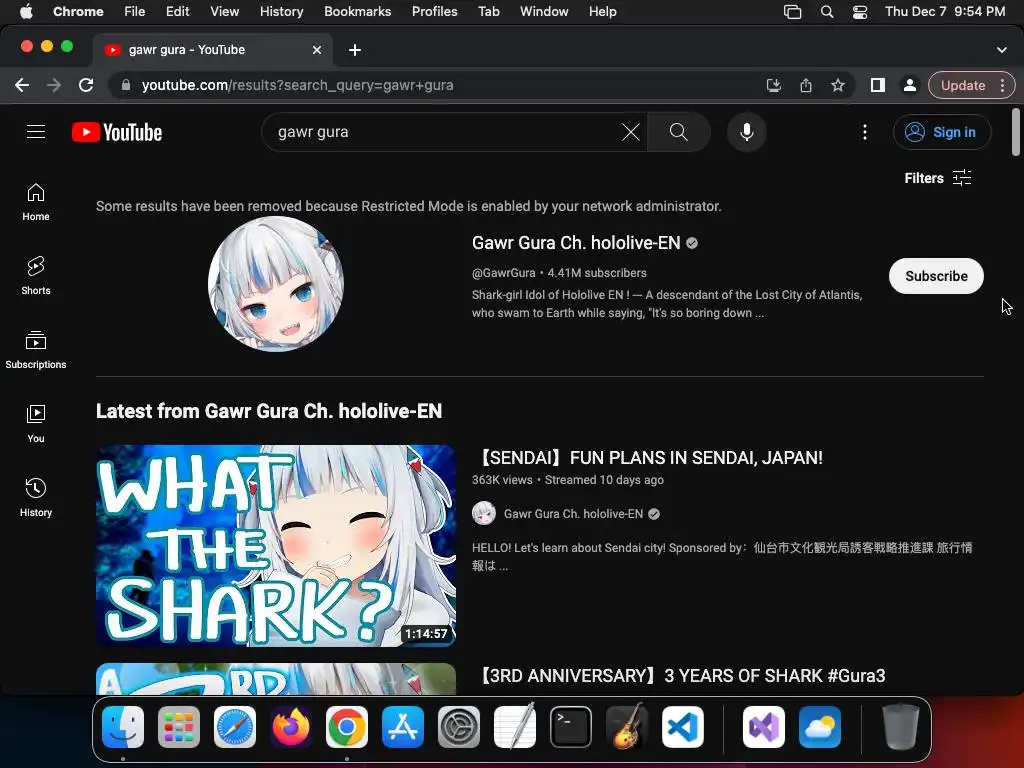
Task: Open the Trash in the Dock
Action: coord(900,727)
